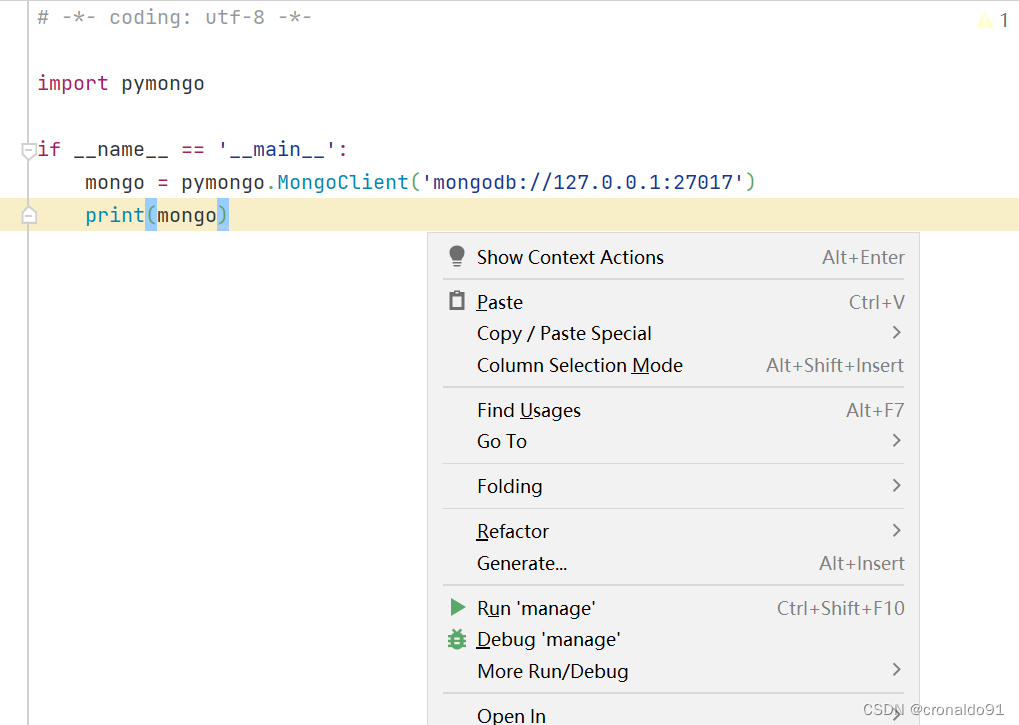Click the 'mongo' variable inside print parentheses

point(187,215)
